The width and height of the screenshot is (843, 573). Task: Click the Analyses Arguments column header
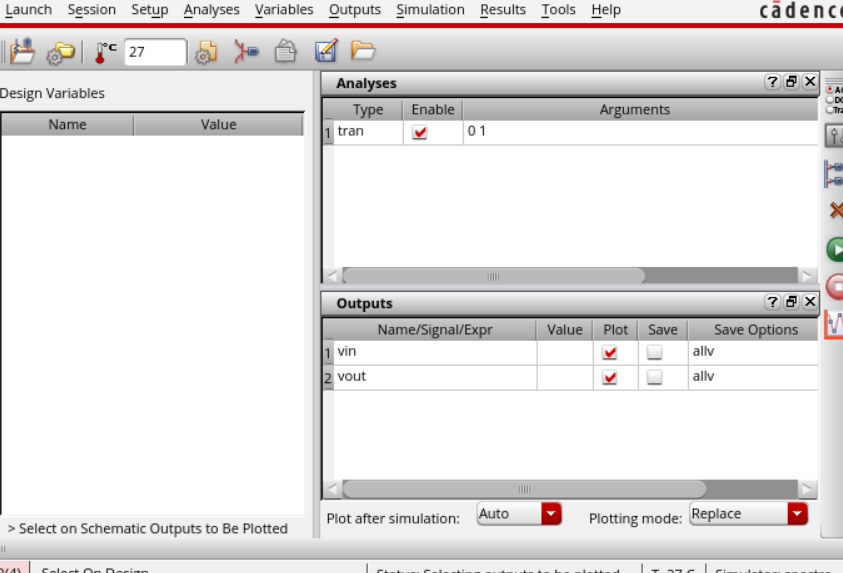click(634, 110)
